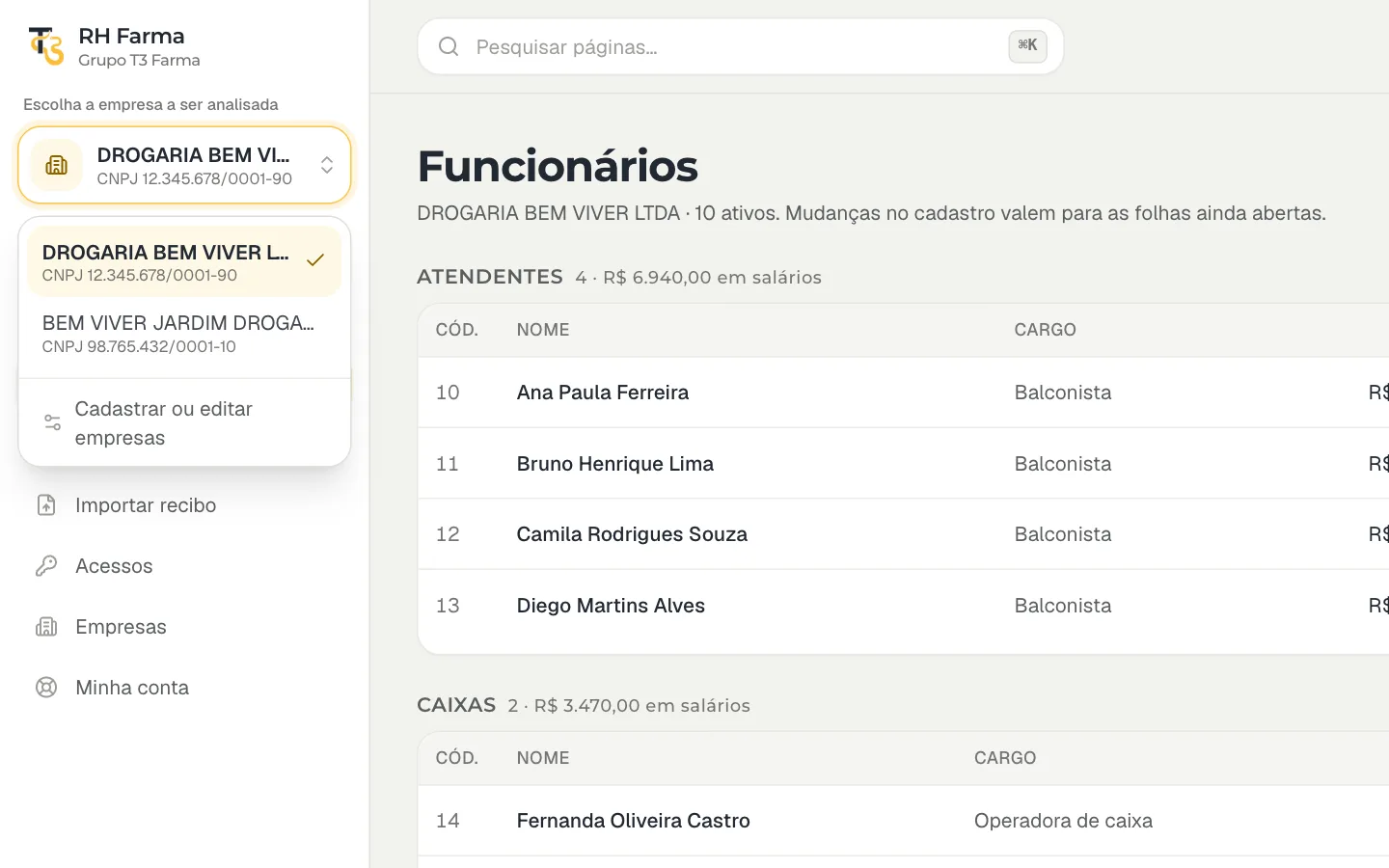Click the building icon in company selector
The width and height of the screenshot is (1389, 868).
[x=57, y=165]
